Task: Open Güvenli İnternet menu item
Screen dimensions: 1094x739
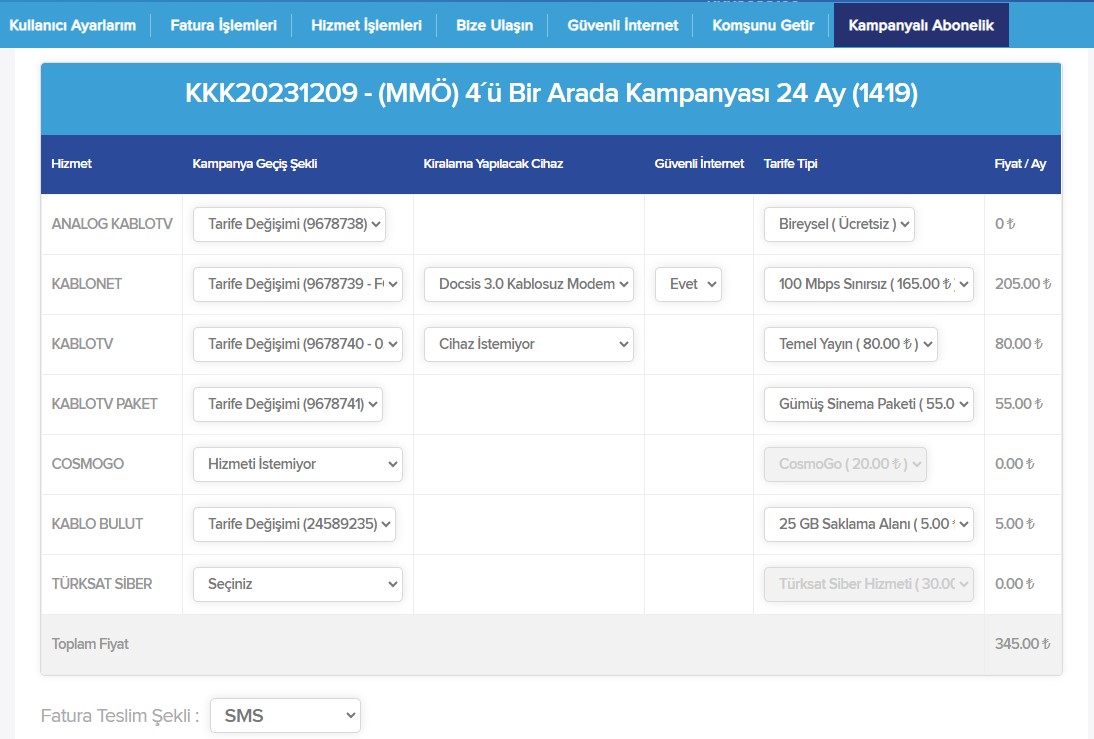Action: (x=622, y=26)
